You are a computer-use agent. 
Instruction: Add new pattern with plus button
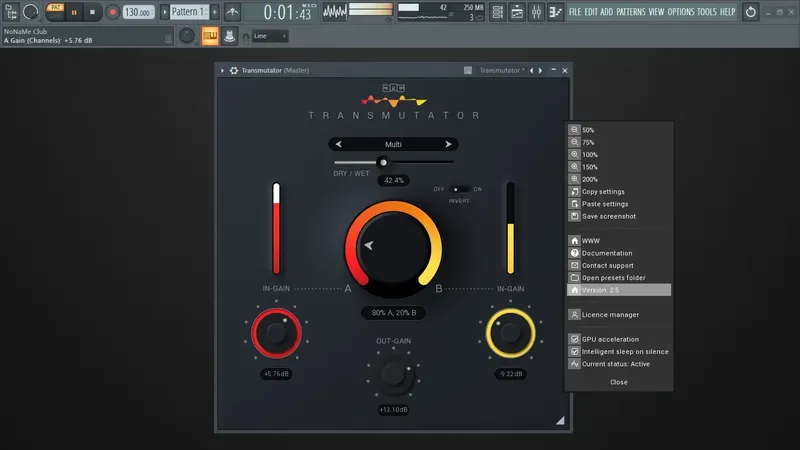click(215, 12)
